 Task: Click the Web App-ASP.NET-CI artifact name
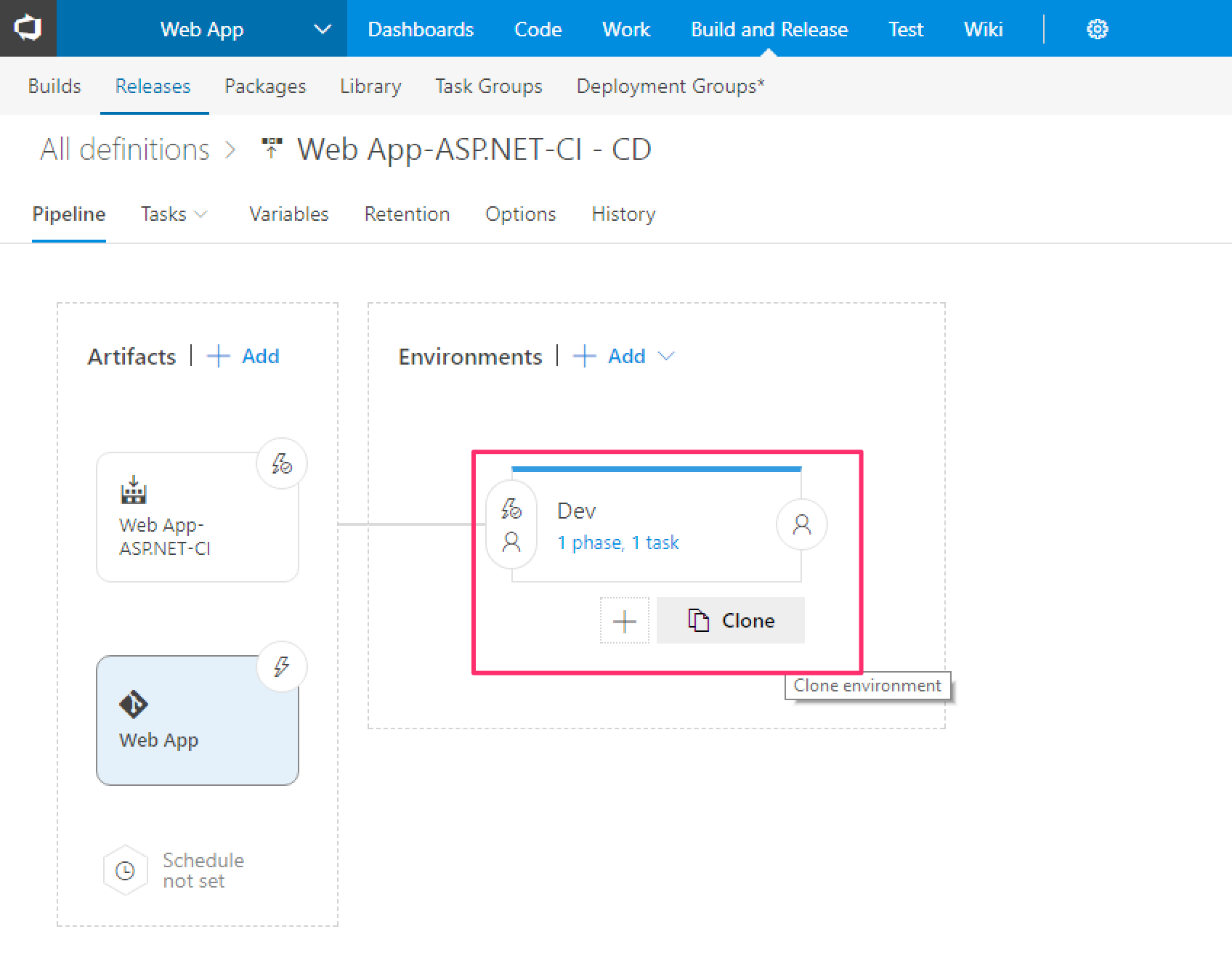pyautogui.click(x=165, y=536)
